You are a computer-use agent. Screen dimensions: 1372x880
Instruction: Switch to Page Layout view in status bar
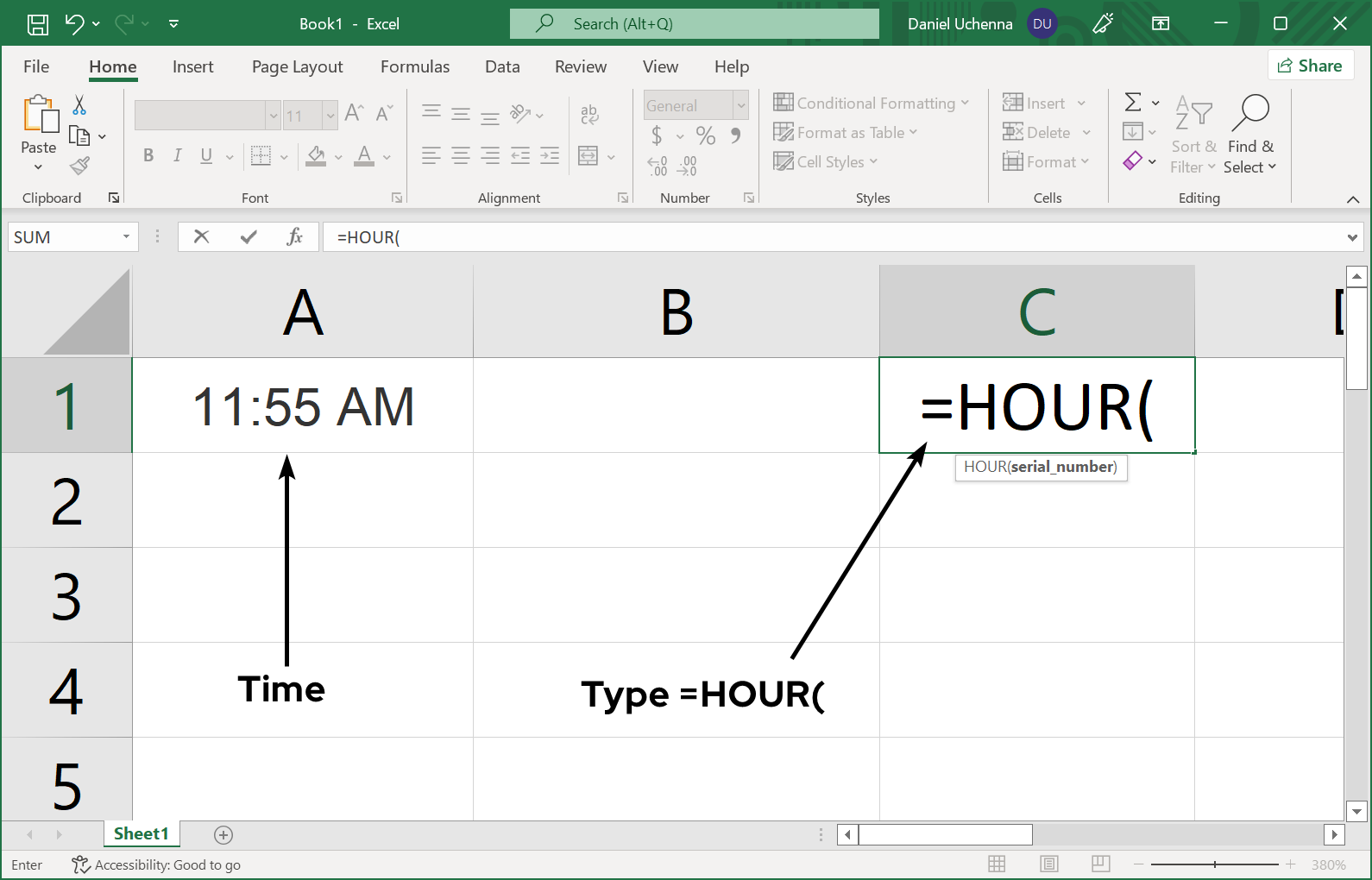pyautogui.click(x=1048, y=864)
